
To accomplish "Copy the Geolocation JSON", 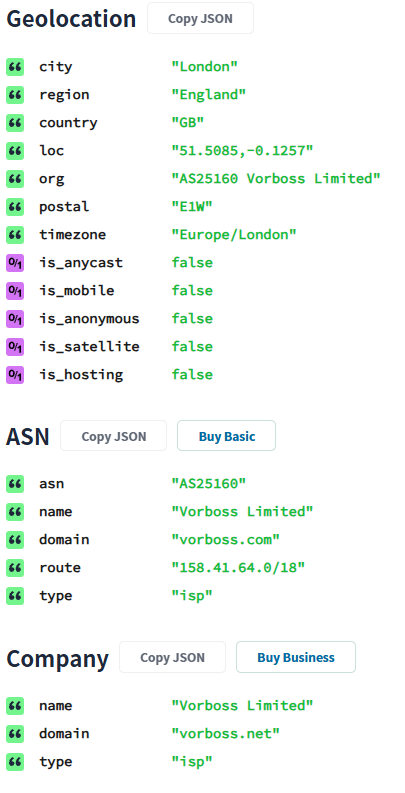I will point(200,18).
